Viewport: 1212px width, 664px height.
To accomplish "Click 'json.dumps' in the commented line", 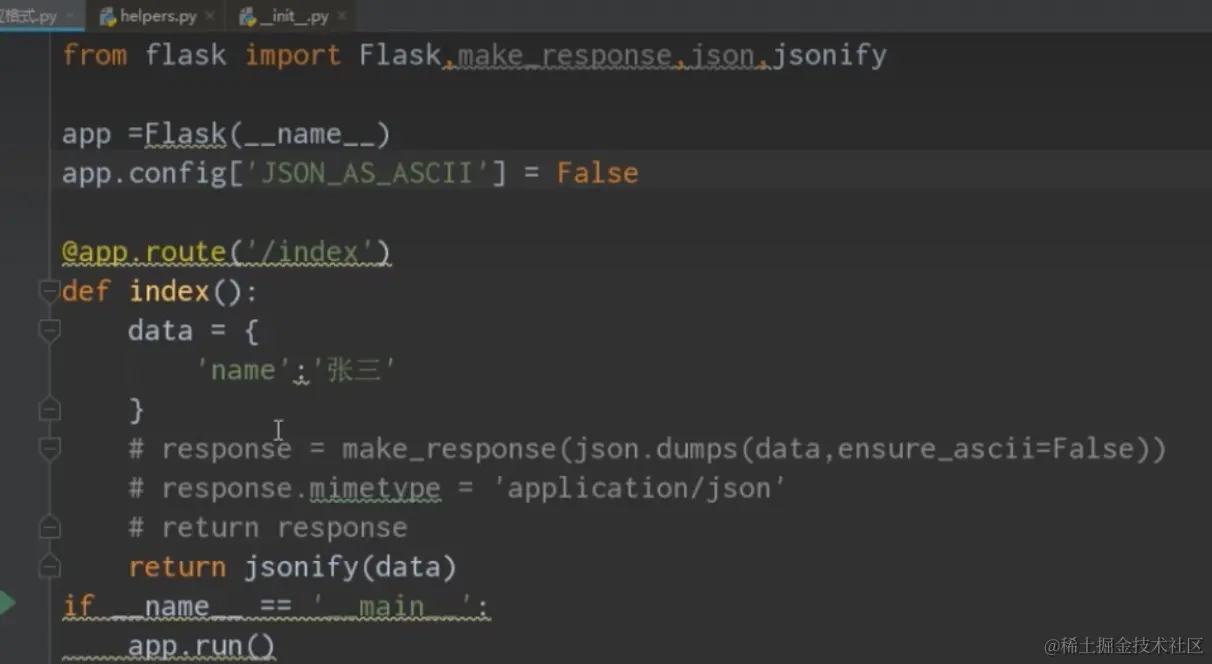I will (656, 449).
